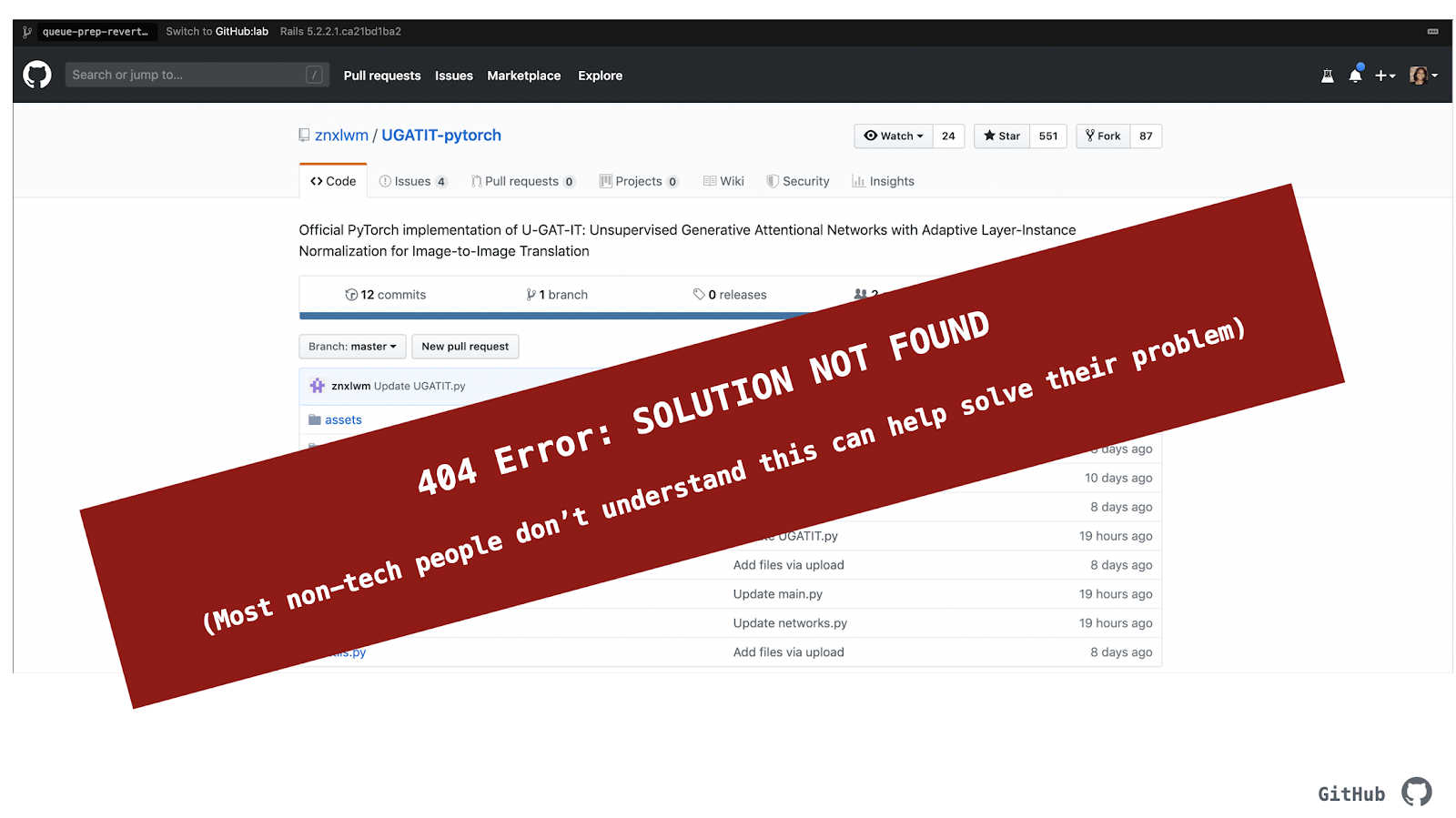Switch to the repository Issues tab

coord(413,181)
